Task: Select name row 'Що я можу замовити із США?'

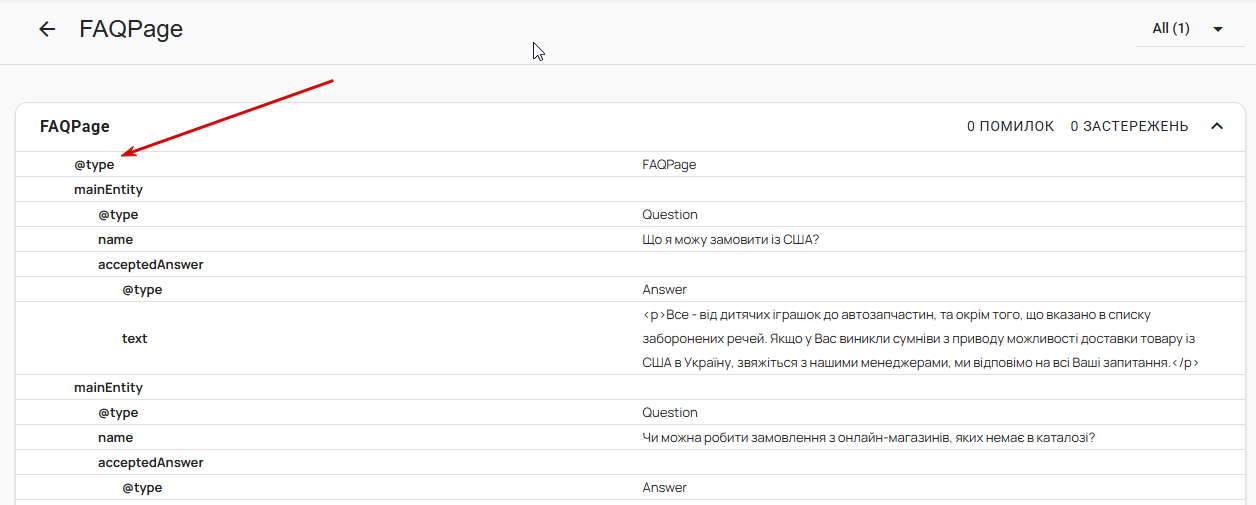Action: pos(731,240)
